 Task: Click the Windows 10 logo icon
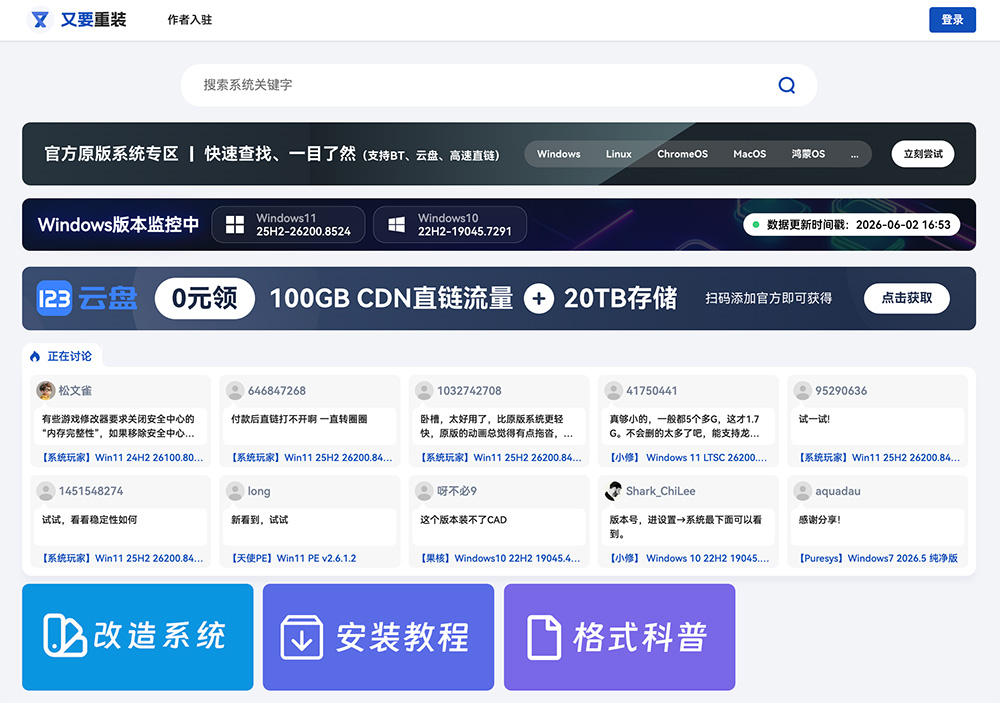click(397, 225)
